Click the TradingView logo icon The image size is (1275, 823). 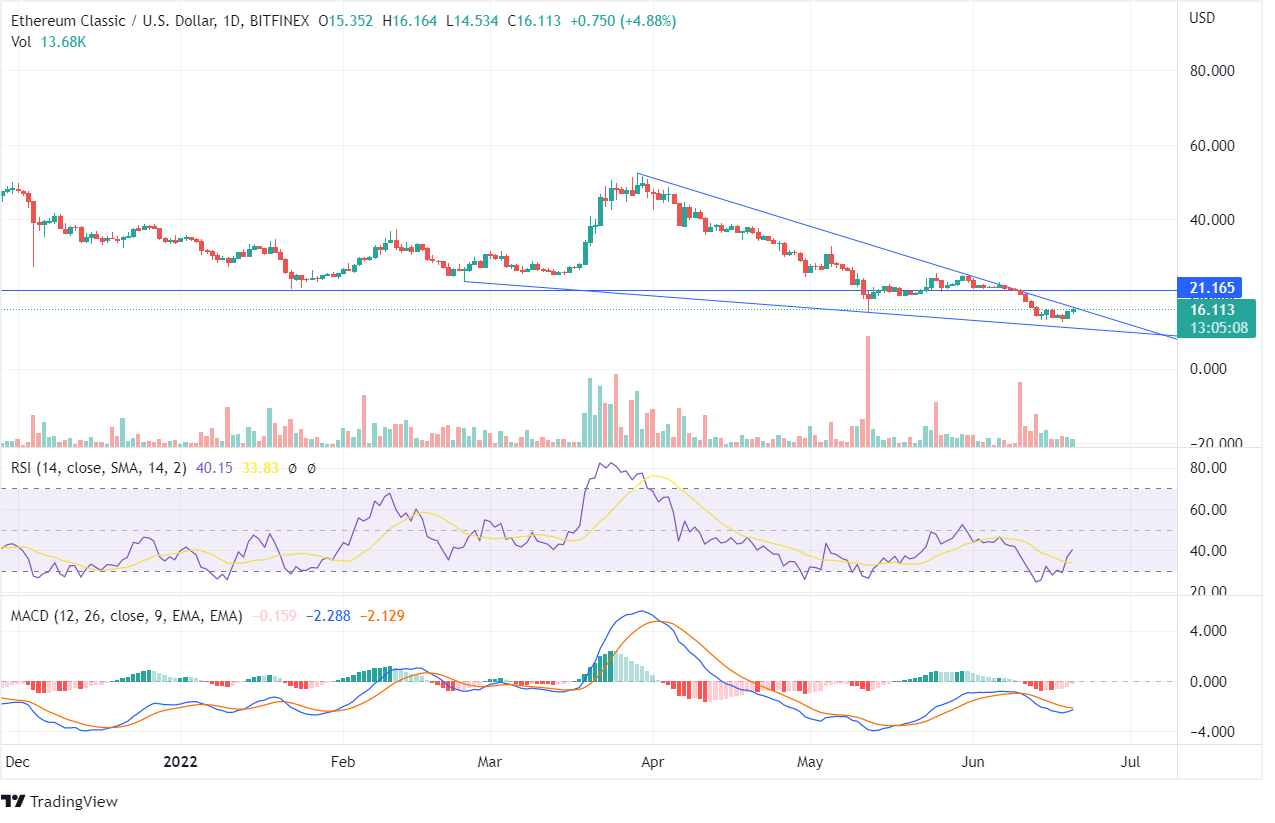click(14, 802)
